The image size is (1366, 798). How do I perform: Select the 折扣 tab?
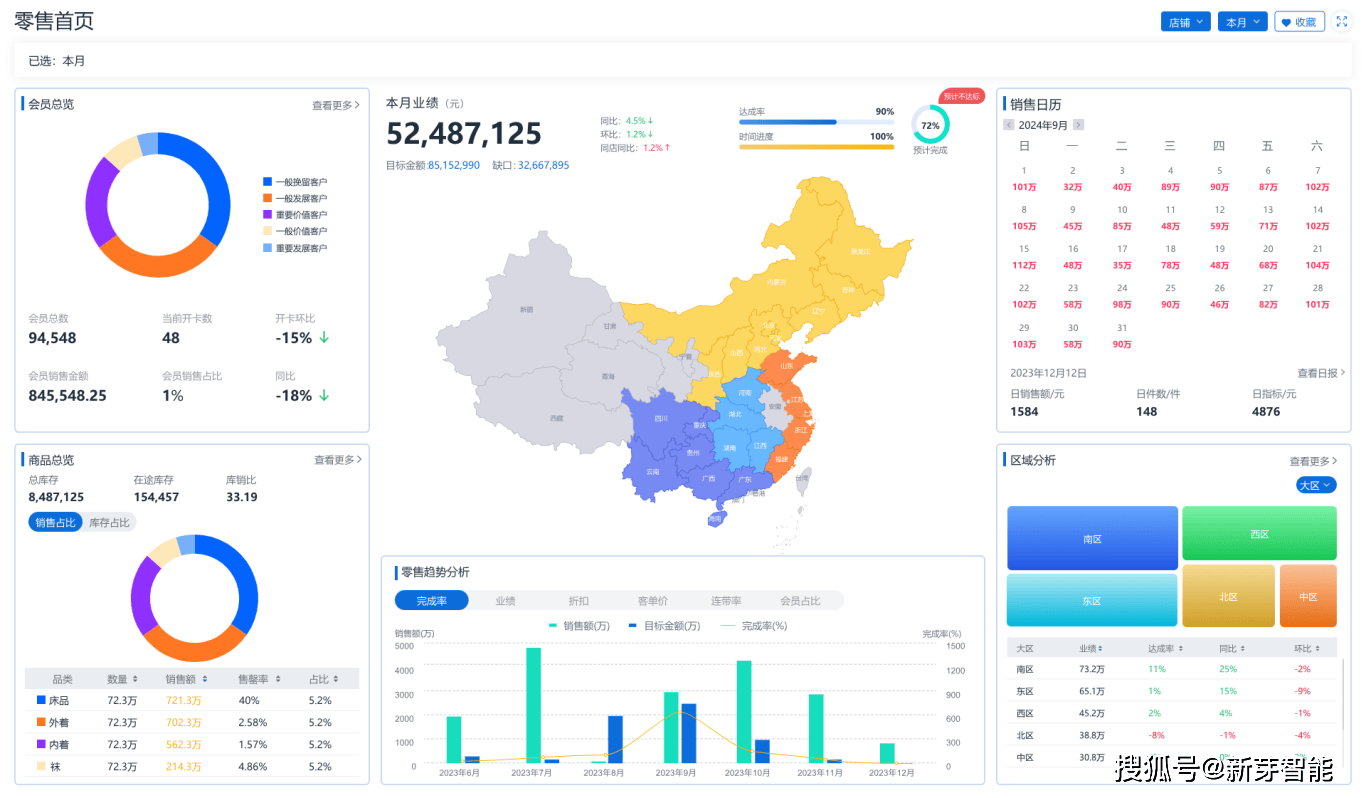579,600
